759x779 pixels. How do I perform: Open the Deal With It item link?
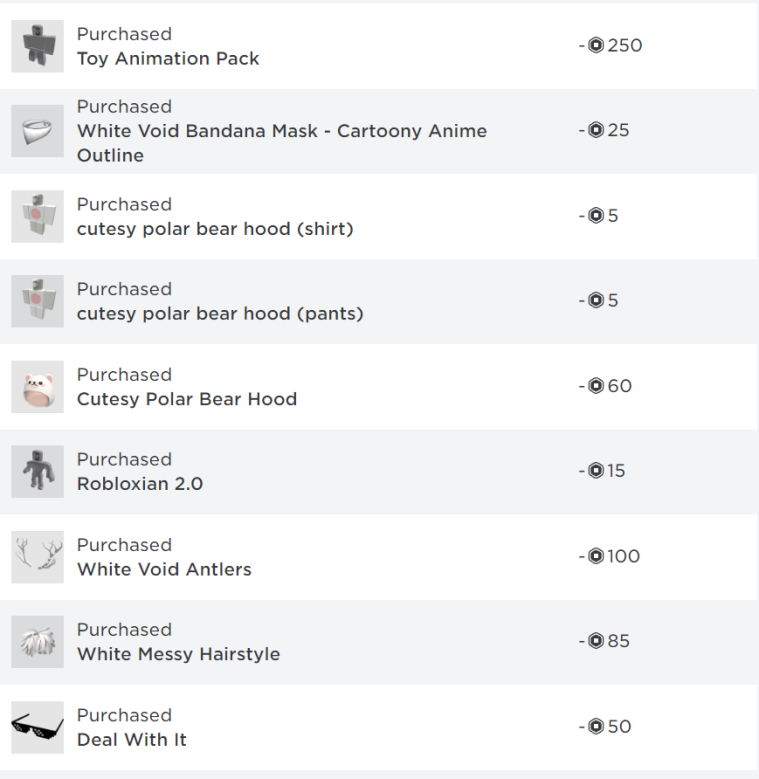(132, 740)
